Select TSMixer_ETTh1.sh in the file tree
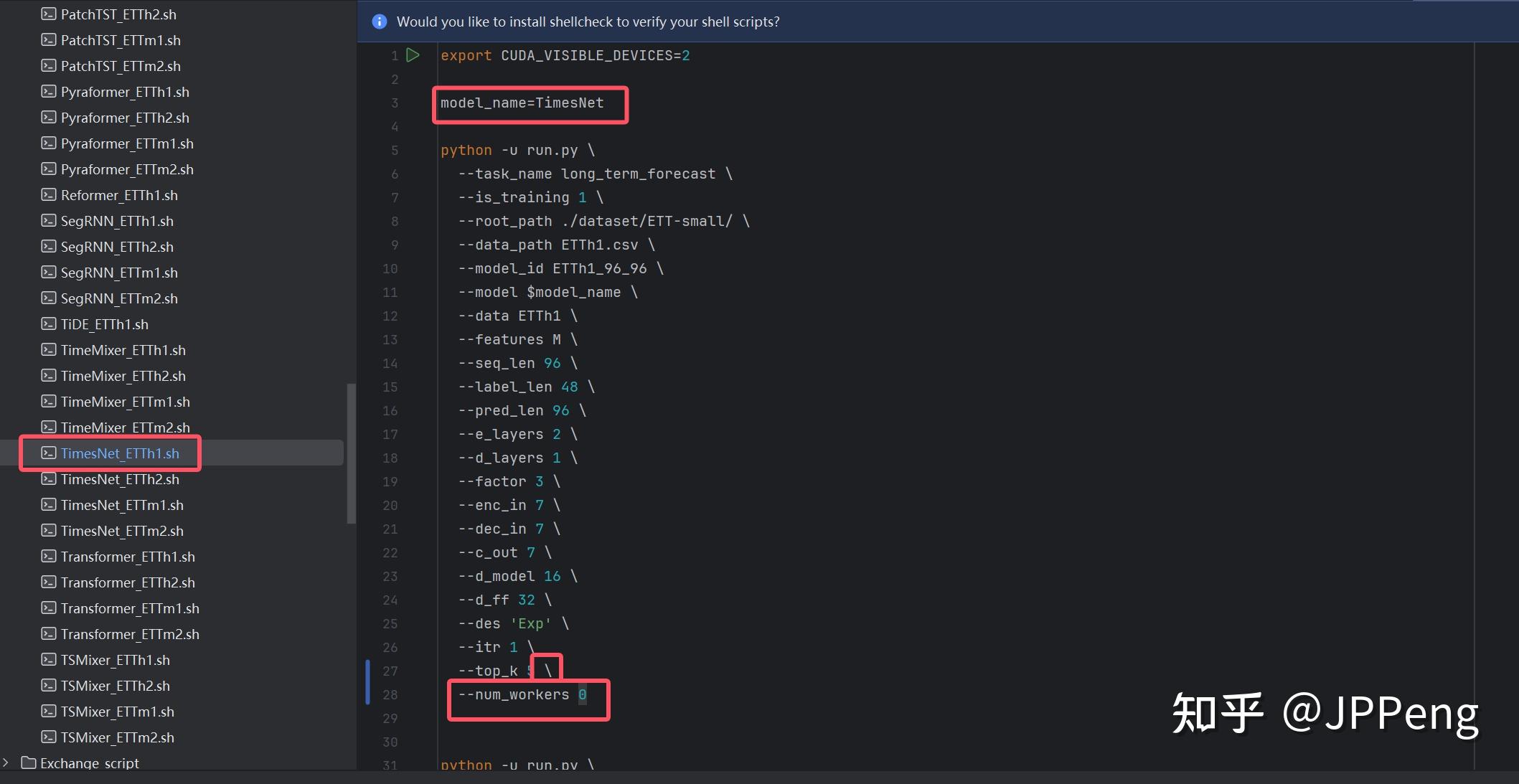This screenshot has width=1519, height=784. (x=115, y=660)
